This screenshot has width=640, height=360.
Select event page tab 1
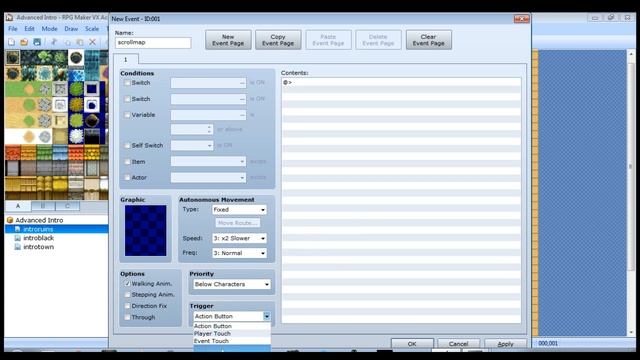tap(126, 60)
